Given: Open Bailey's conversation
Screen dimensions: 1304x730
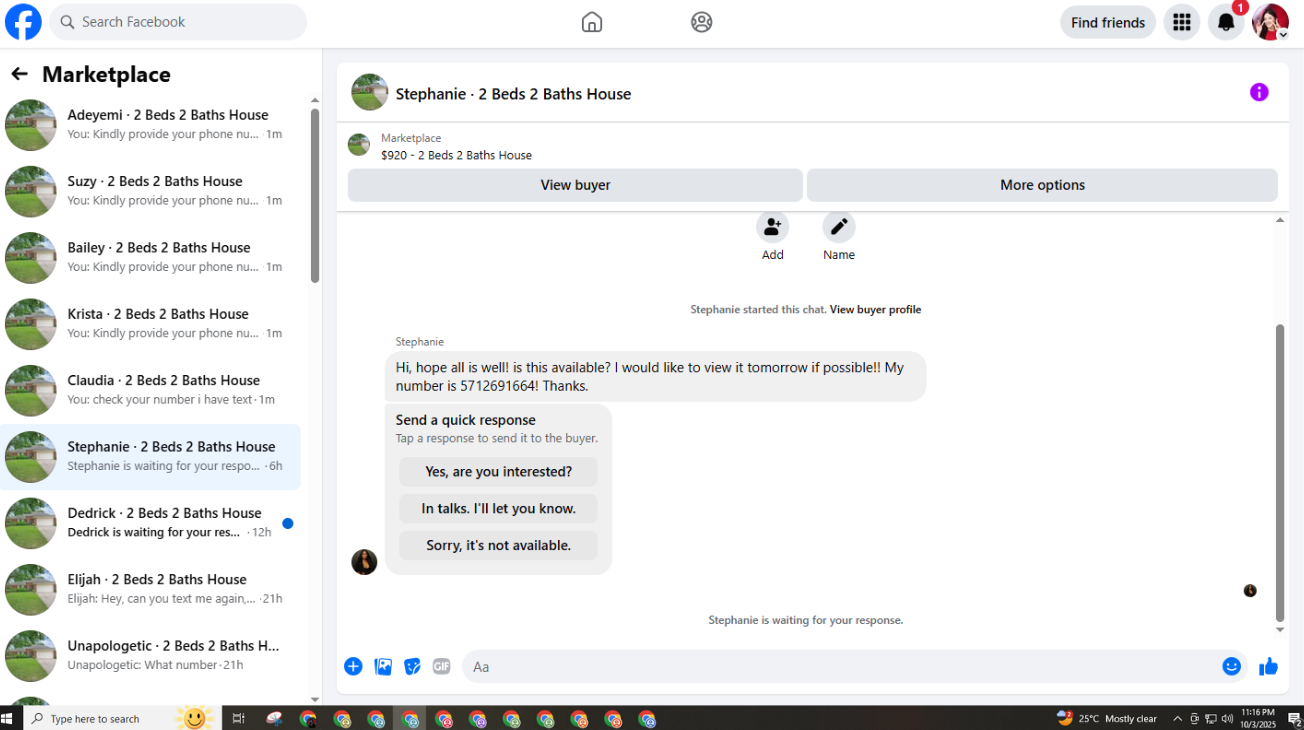Looking at the screenshot, I should pos(150,258).
